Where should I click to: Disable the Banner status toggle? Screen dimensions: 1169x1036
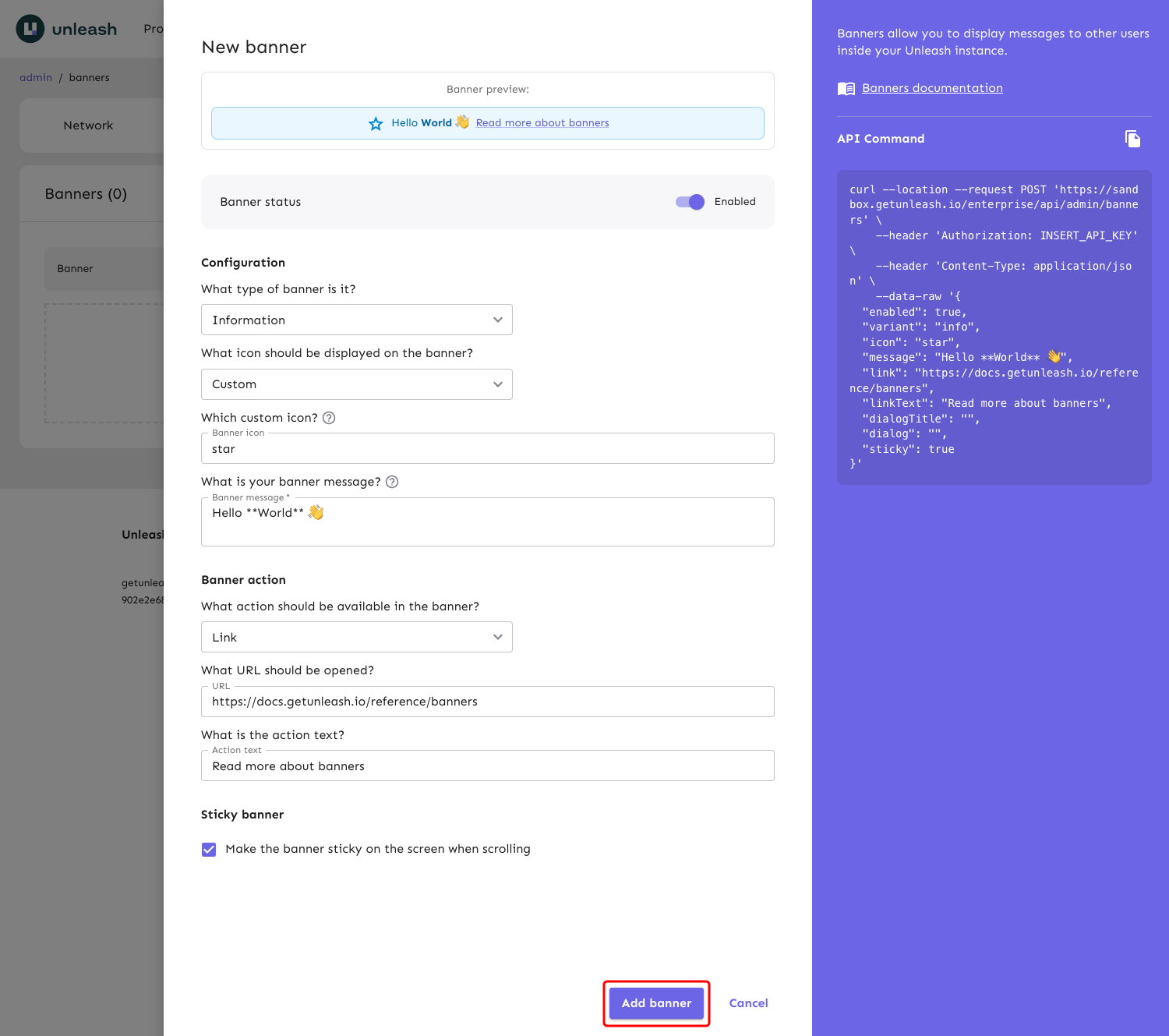(689, 202)
